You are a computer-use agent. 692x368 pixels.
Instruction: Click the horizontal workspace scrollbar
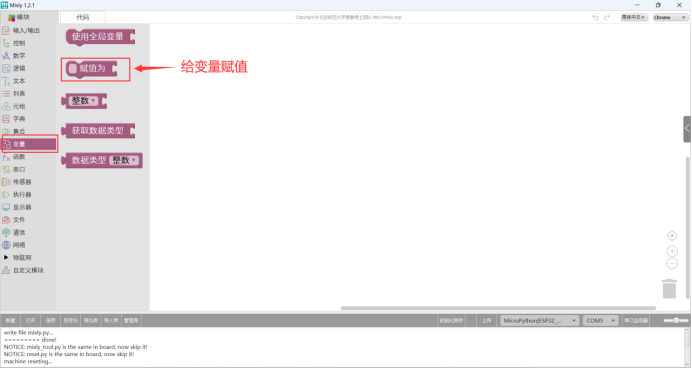498,308
